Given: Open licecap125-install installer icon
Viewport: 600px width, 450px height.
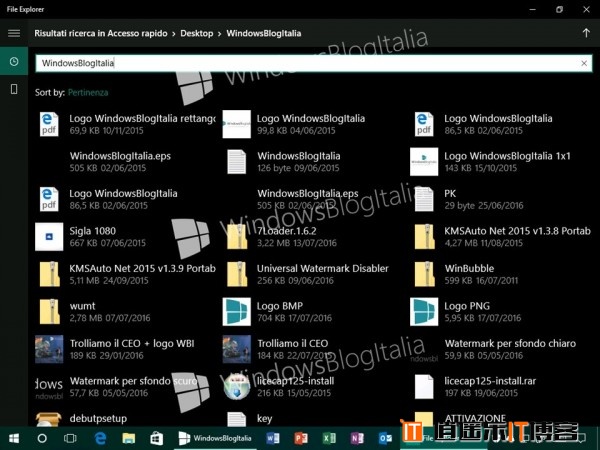Looking at the screenshot, I should [x=237, y=387].
